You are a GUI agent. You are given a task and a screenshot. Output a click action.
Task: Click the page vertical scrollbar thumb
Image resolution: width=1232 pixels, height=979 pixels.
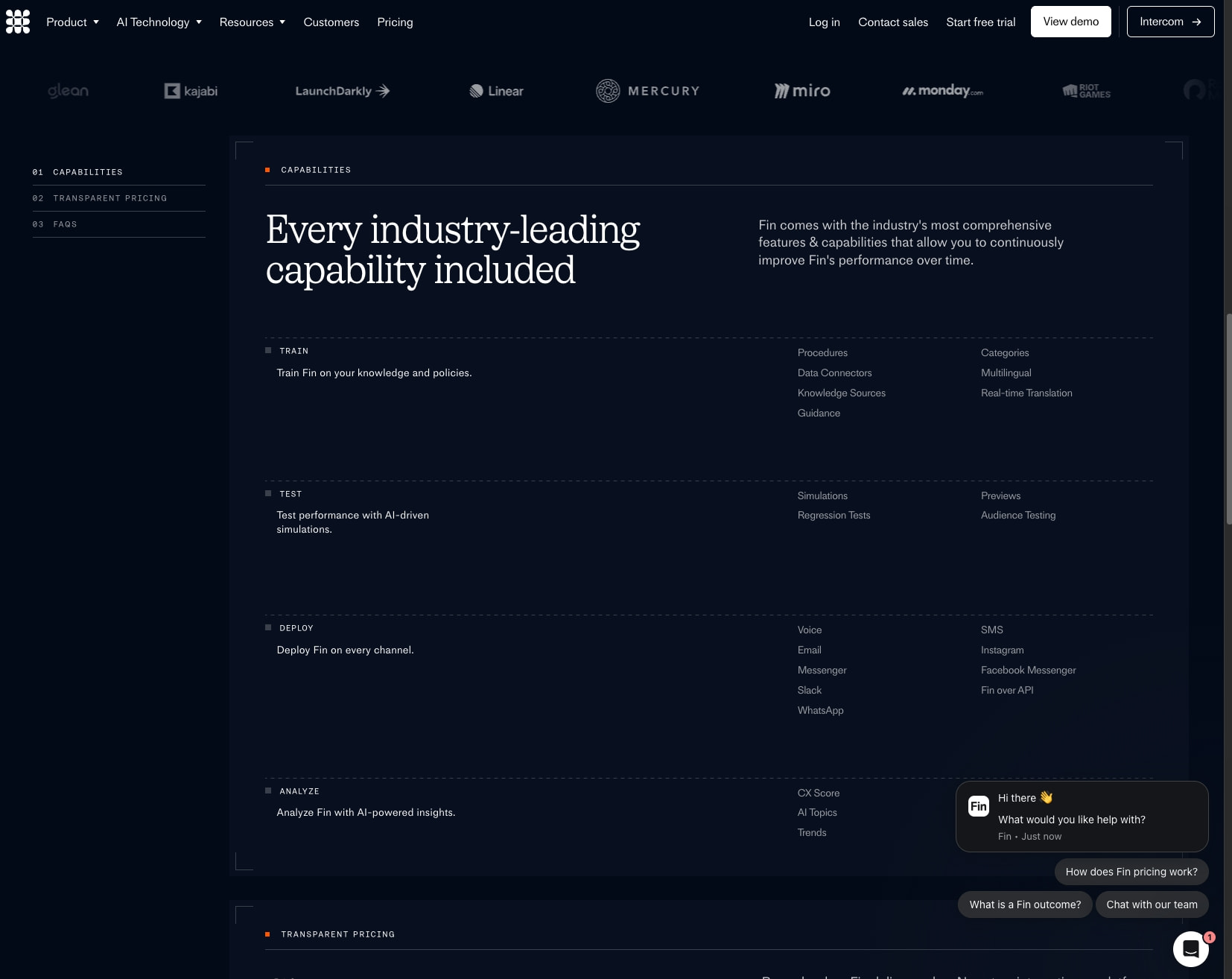[1228, 419]
